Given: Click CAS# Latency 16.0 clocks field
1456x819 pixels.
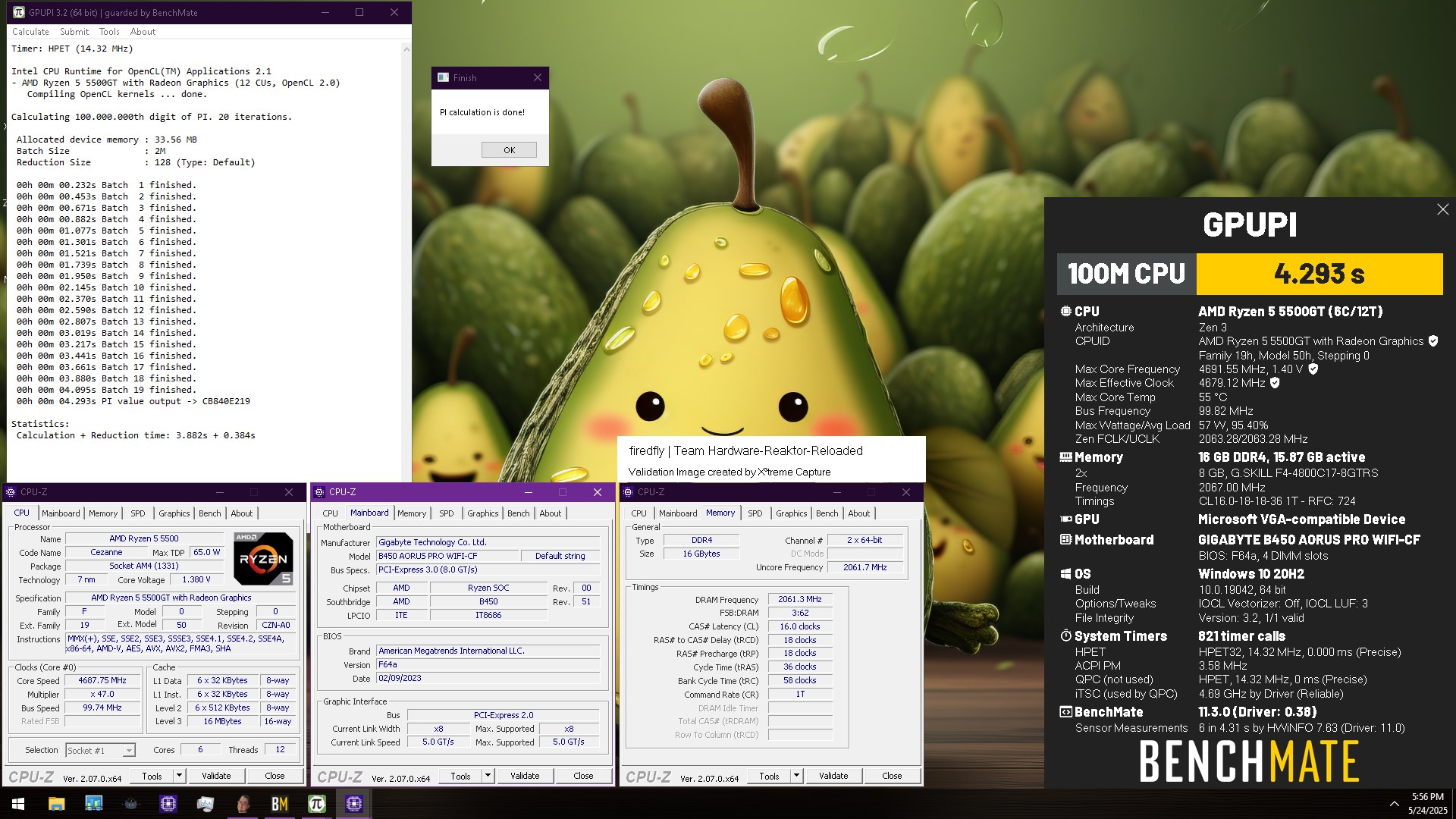Looking at the screenshot, I should pos(800,626).
